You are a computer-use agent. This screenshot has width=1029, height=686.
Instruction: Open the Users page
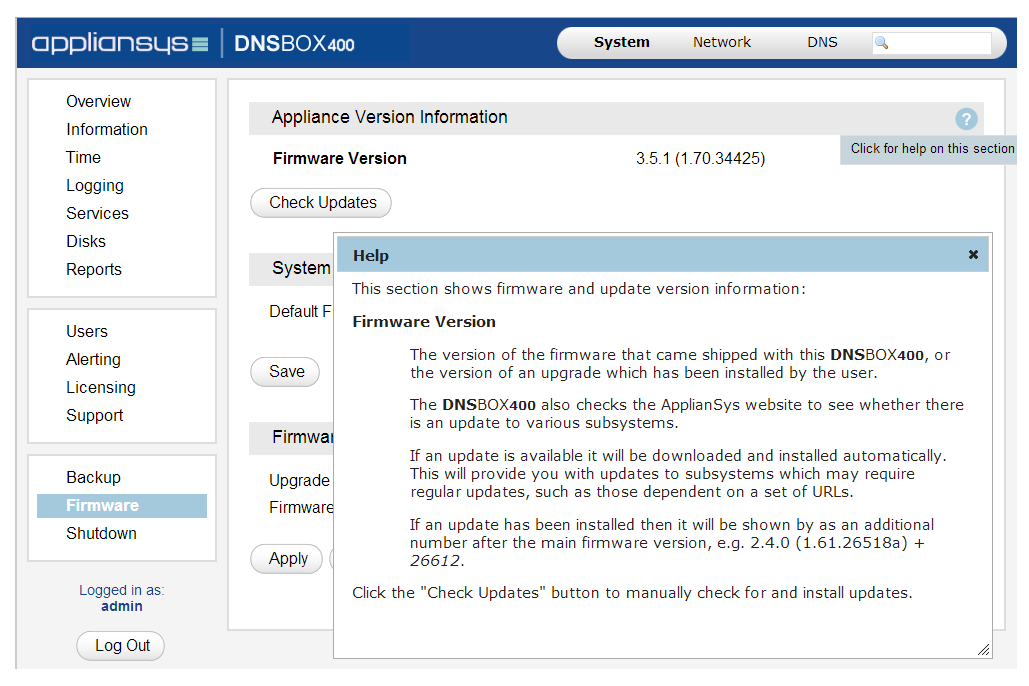[87, 332]
